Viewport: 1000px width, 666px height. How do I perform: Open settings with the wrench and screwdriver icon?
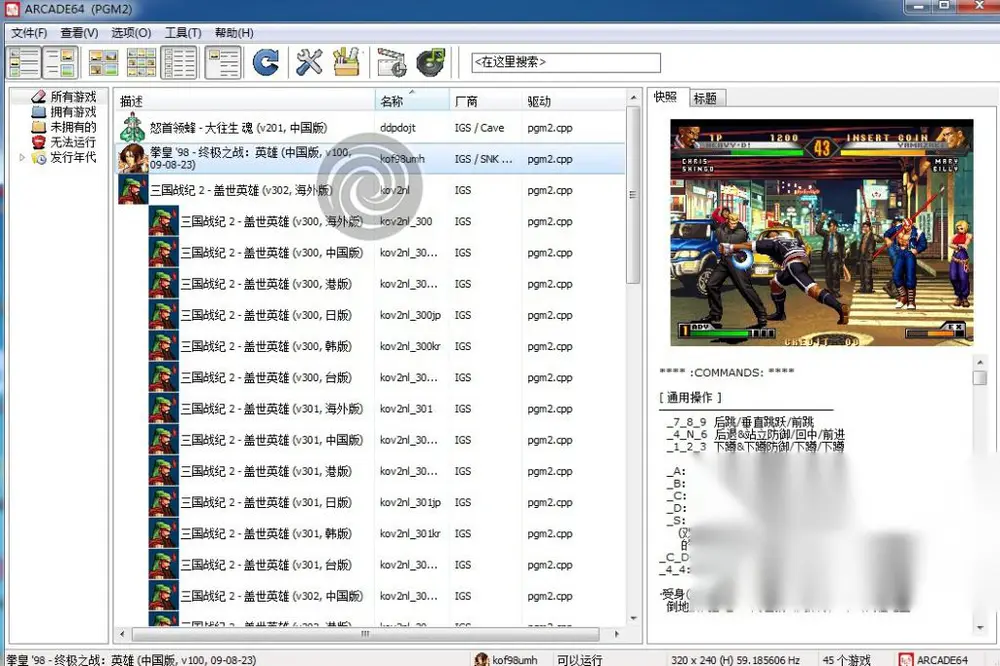(x=309, y=62)
